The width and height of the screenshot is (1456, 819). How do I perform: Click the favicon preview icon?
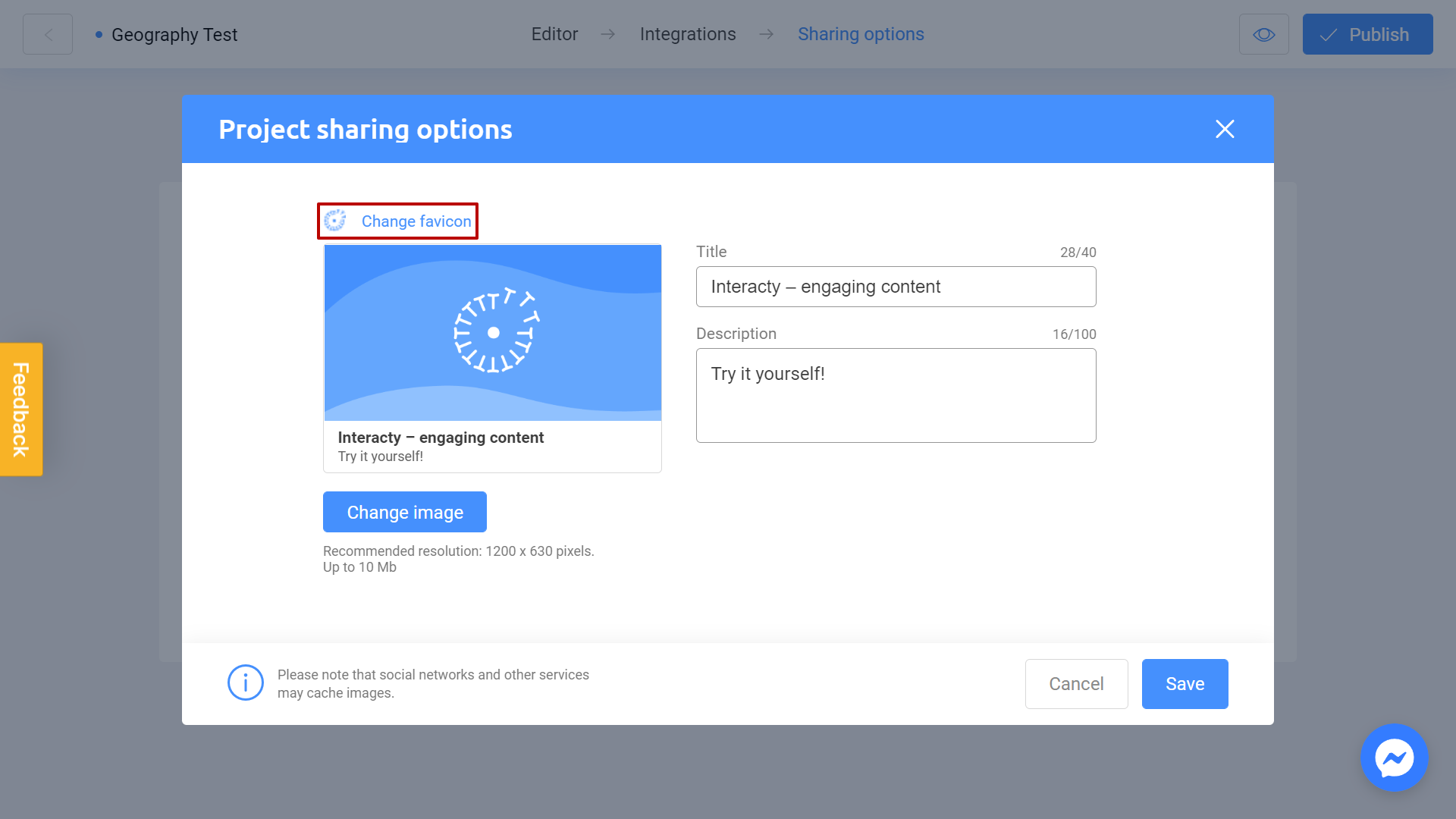coord(334,221)
